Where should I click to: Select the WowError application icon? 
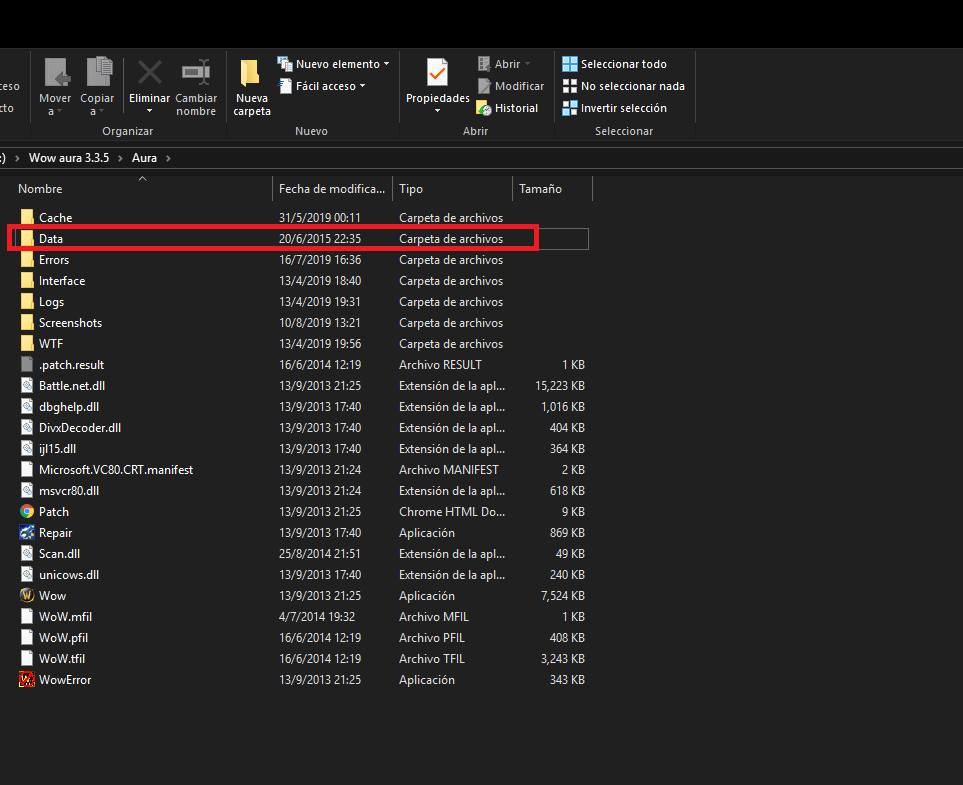pyautogui.click(x=27, y=679)
